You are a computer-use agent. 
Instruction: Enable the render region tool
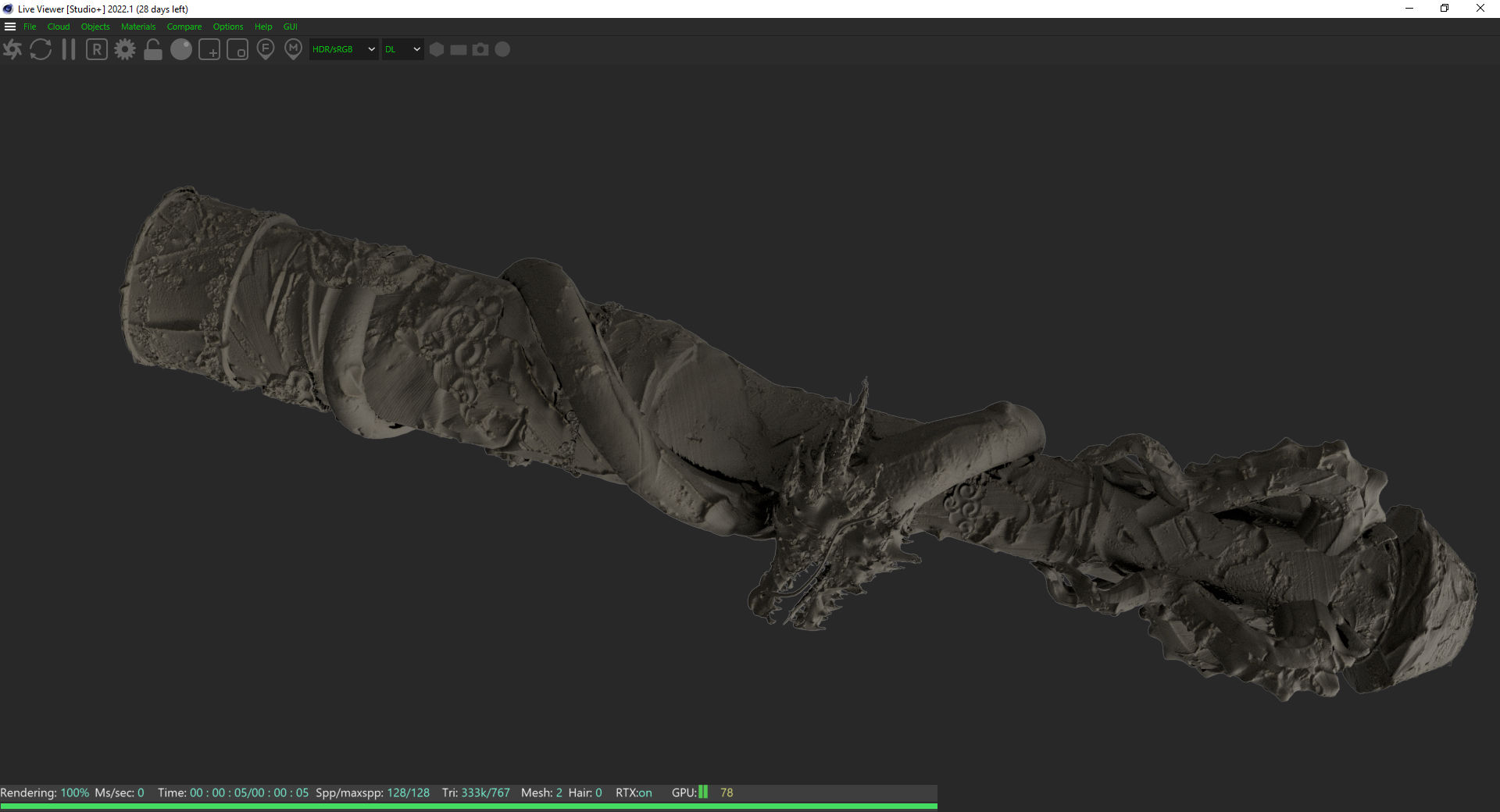[x=209, y=50]
